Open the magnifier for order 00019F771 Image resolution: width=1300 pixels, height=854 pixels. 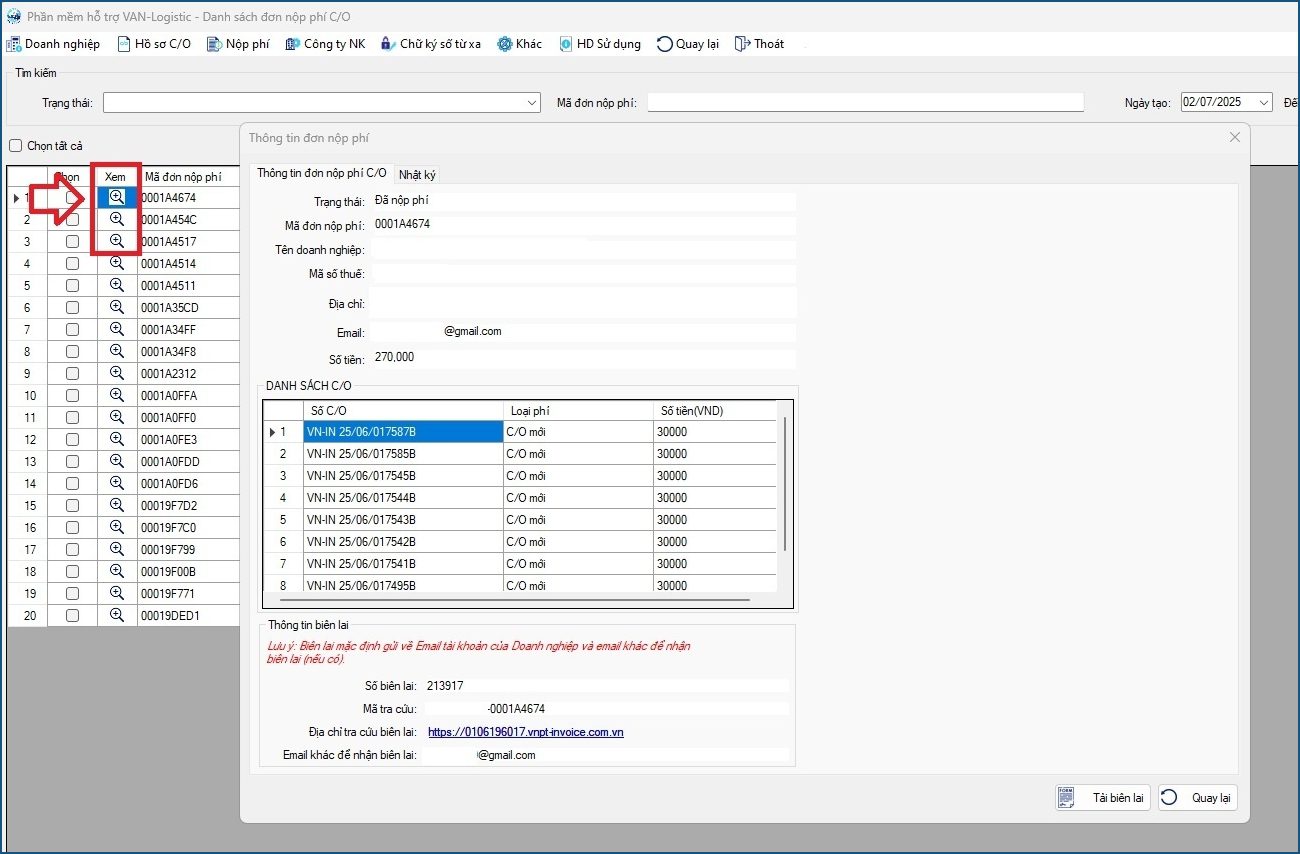click(117, 593)
